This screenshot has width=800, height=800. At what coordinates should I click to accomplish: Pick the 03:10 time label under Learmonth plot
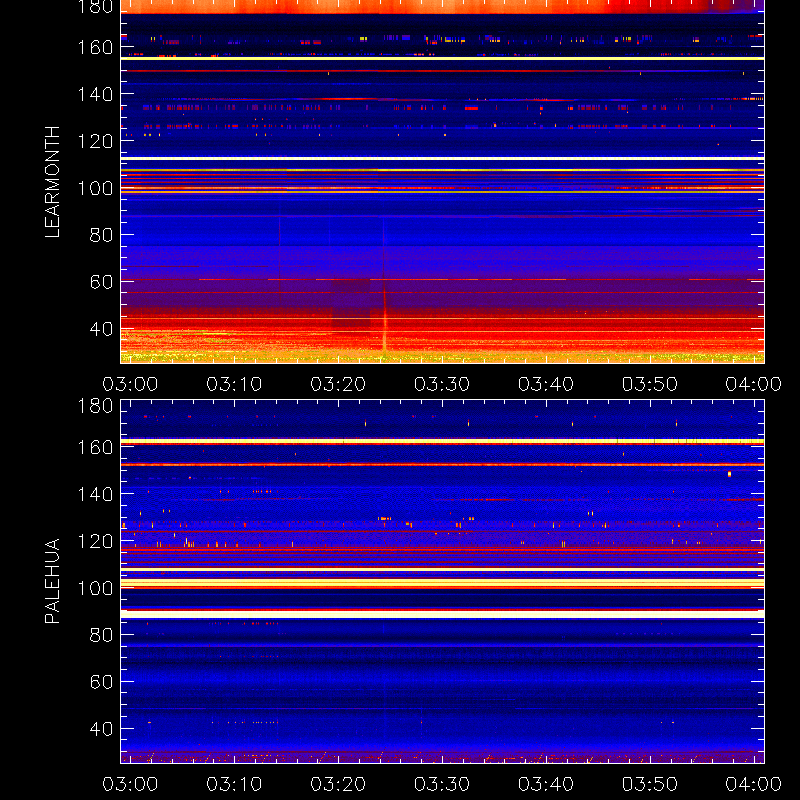coord(234,384)
